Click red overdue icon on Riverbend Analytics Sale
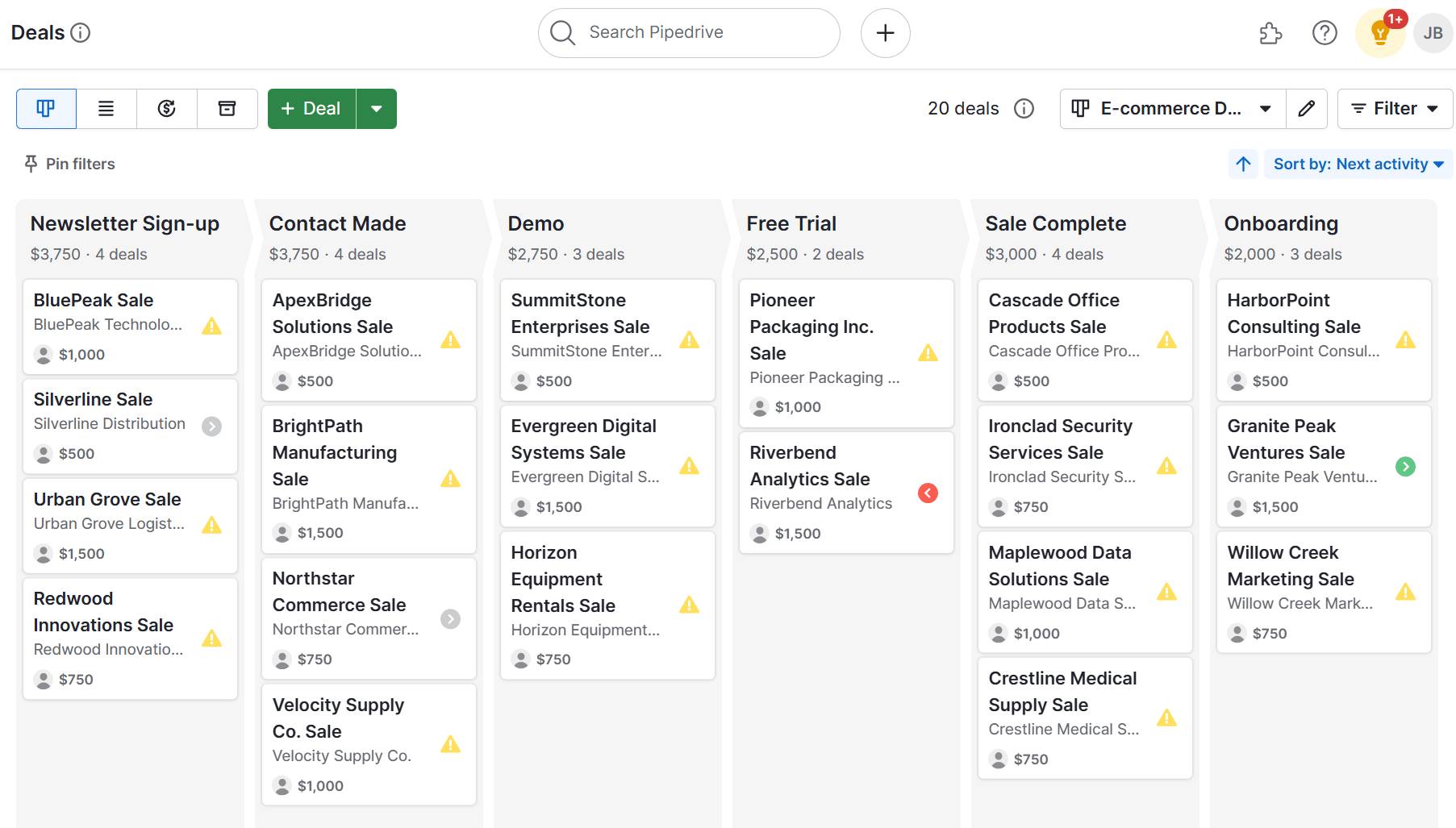 point(928,493)
